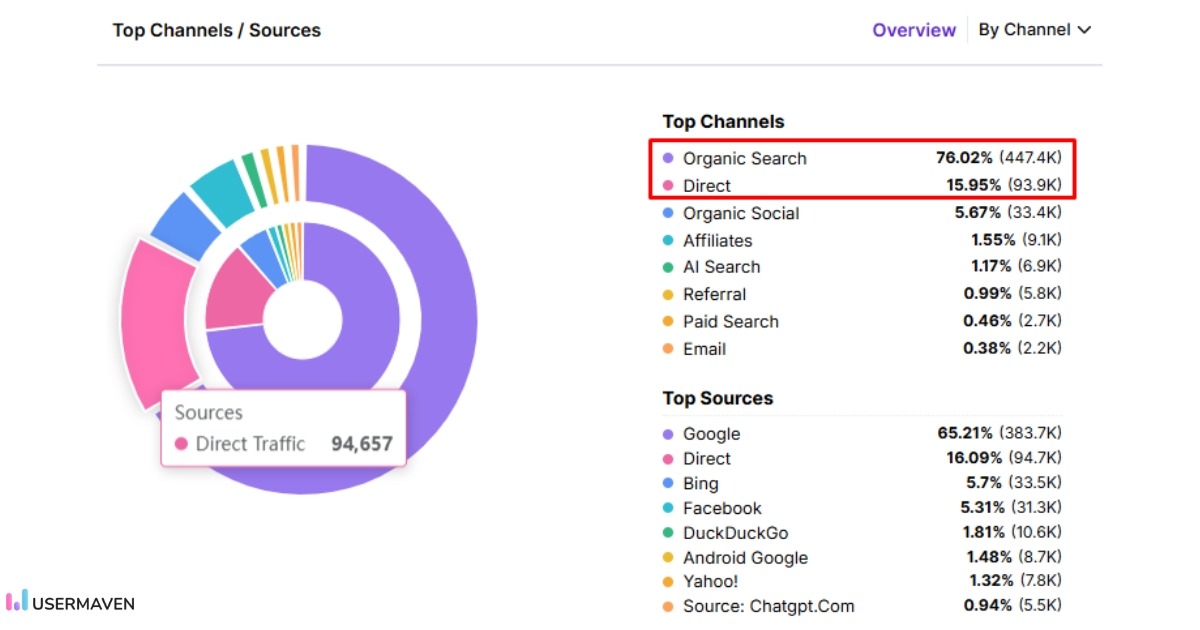Open the Top Channels / Sources heading
This screenshot has height=630, width=1200.
(x=217, y=30)
